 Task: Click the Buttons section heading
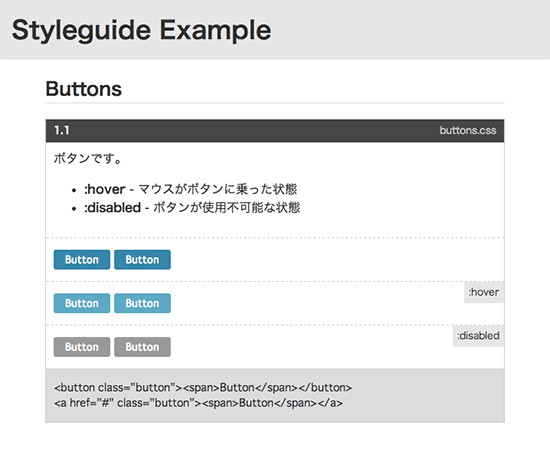tap(83, 89)
